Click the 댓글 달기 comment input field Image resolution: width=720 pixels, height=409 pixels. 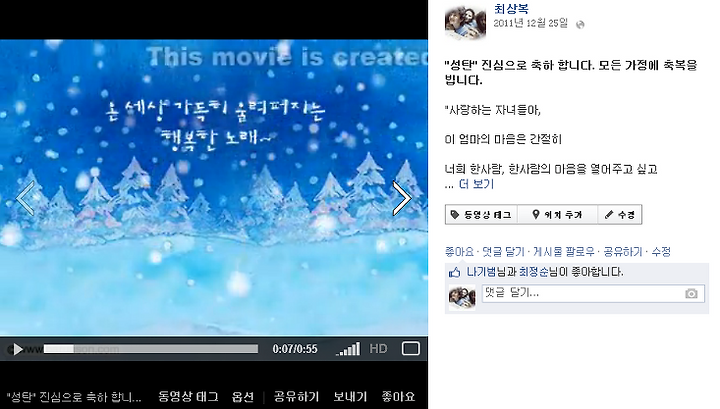[x=593, y=293]
